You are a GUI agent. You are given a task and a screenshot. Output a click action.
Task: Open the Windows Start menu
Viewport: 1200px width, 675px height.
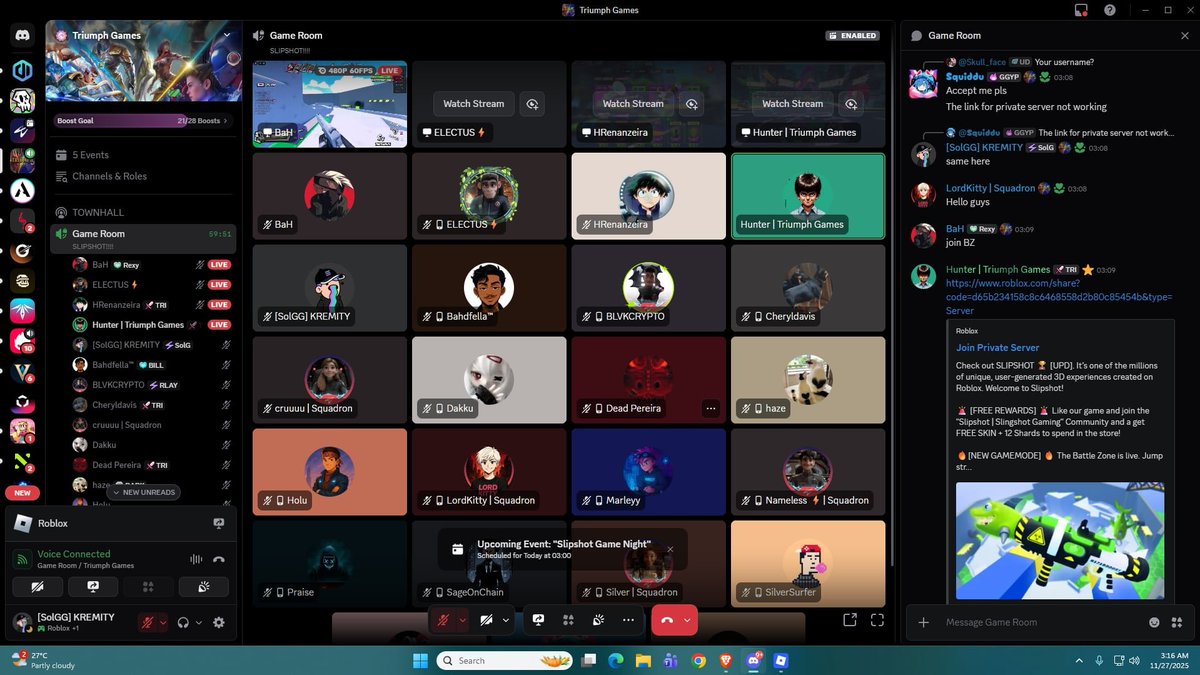(x=419, y=660)
